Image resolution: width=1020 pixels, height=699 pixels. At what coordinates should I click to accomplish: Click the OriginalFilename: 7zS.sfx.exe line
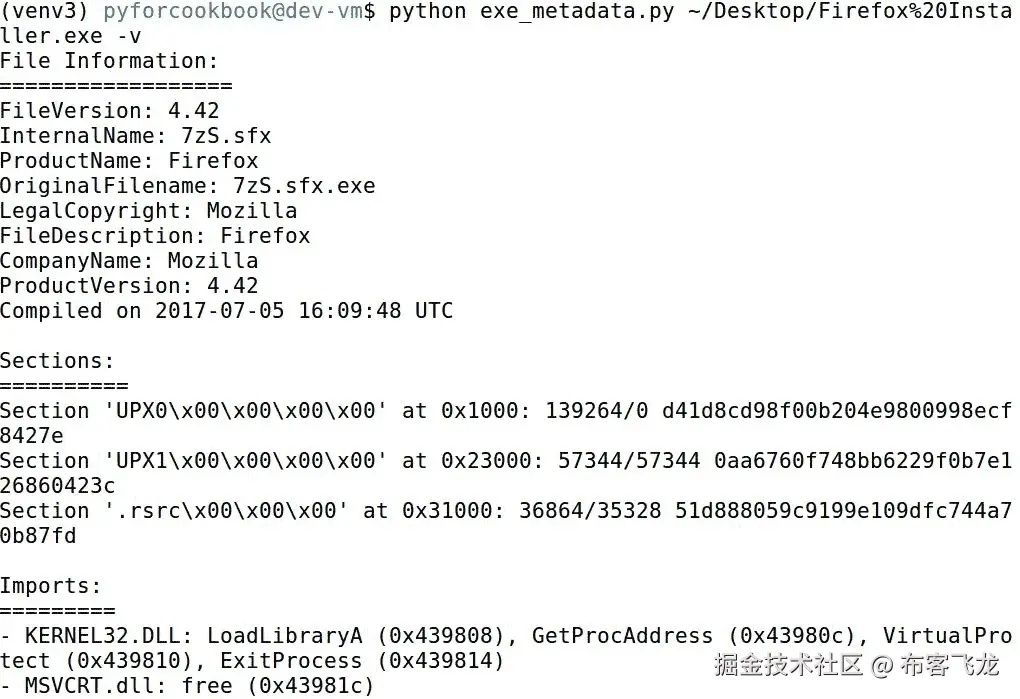coord(187,186)
